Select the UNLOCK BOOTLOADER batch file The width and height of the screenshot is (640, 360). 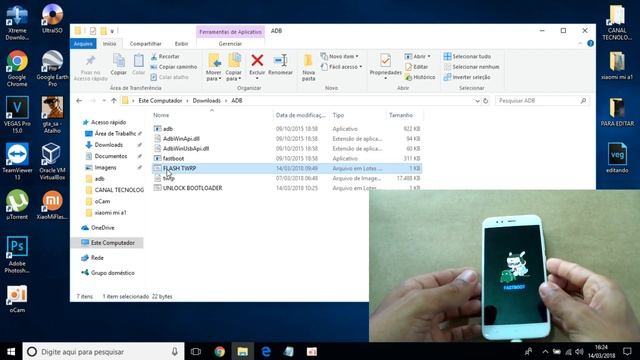(x=192, y=188)
